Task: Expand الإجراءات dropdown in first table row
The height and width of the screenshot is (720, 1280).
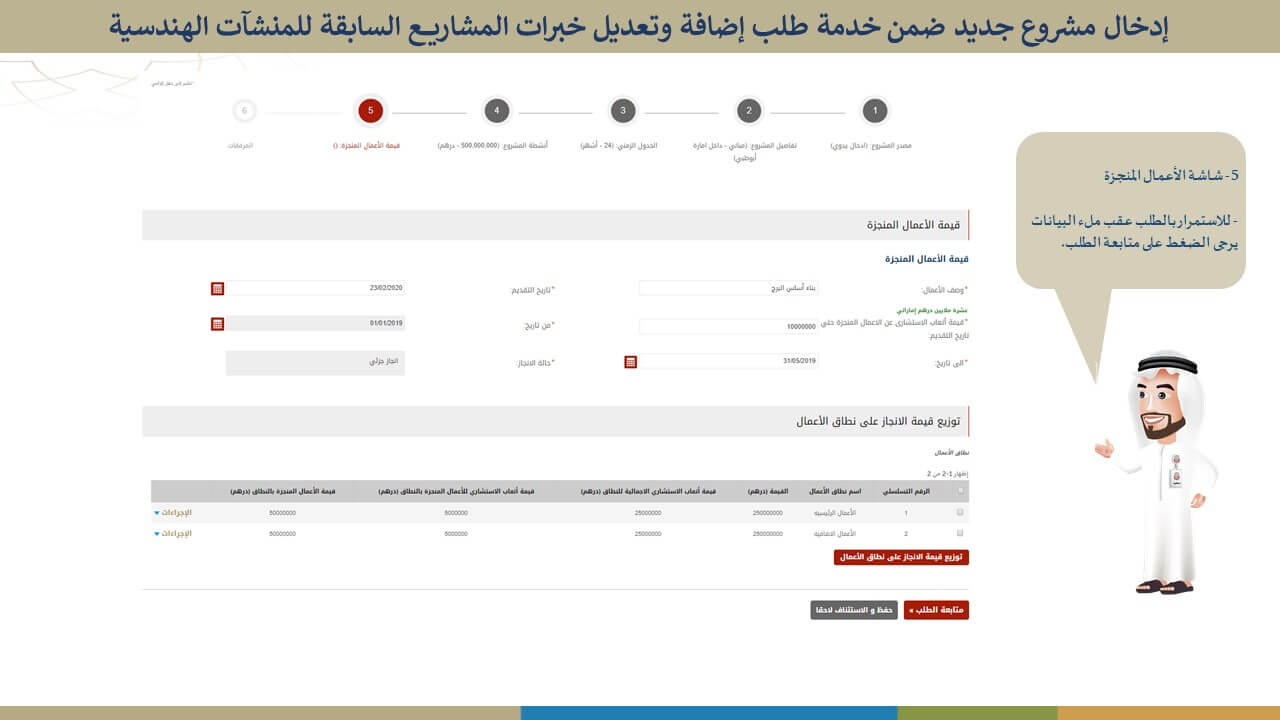Action: pos(173,512)
